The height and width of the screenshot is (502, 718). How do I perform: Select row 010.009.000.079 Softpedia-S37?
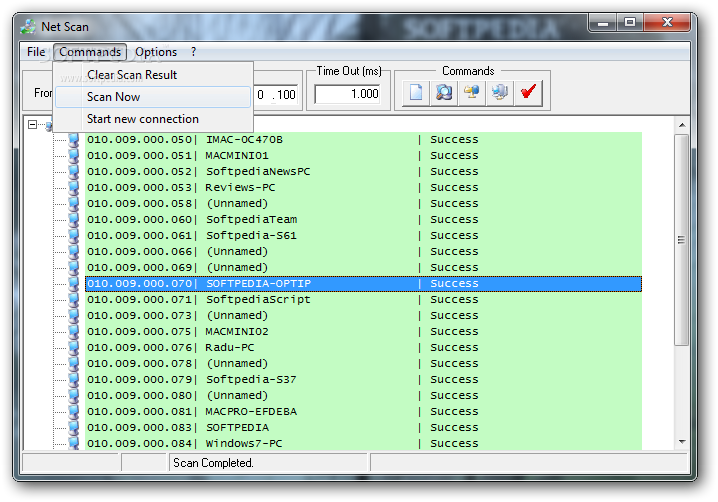click(x=363, y=379)
